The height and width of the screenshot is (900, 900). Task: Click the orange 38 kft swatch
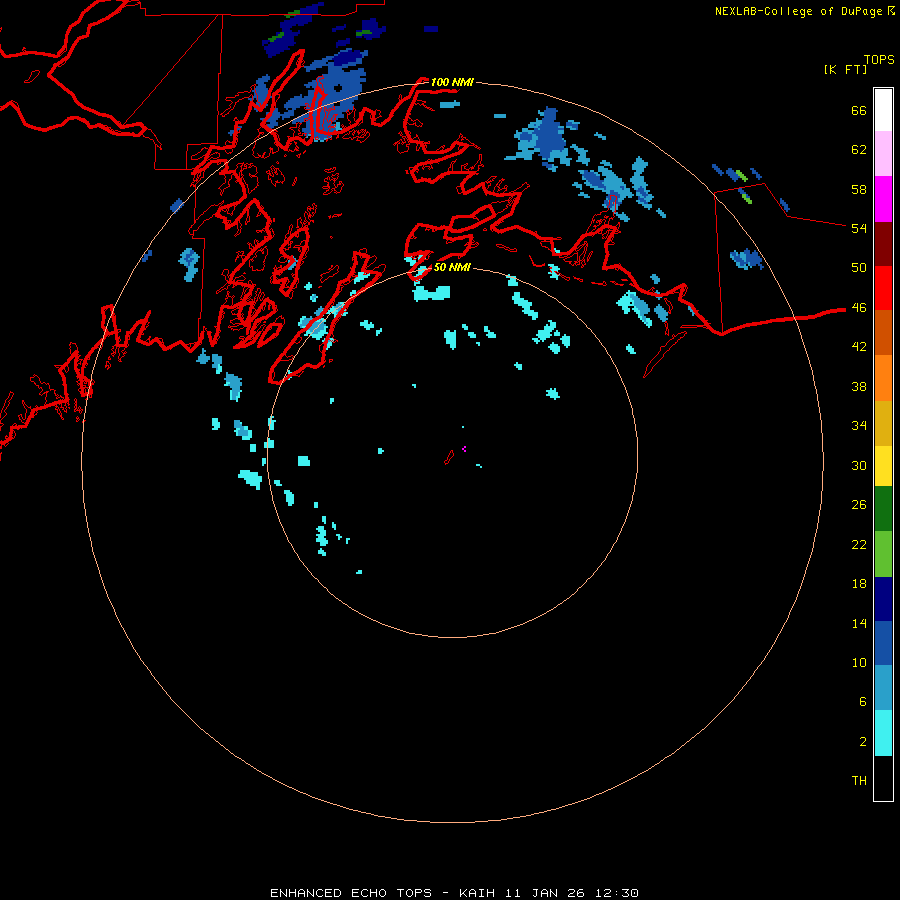(x=883, y=378)
